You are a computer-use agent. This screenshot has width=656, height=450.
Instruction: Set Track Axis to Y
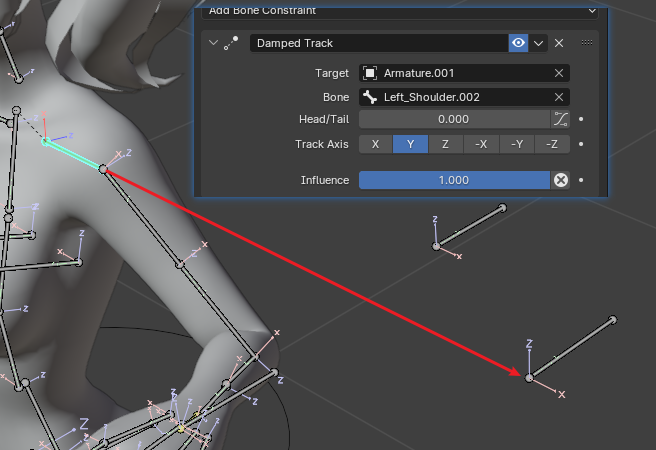(410, 144)
